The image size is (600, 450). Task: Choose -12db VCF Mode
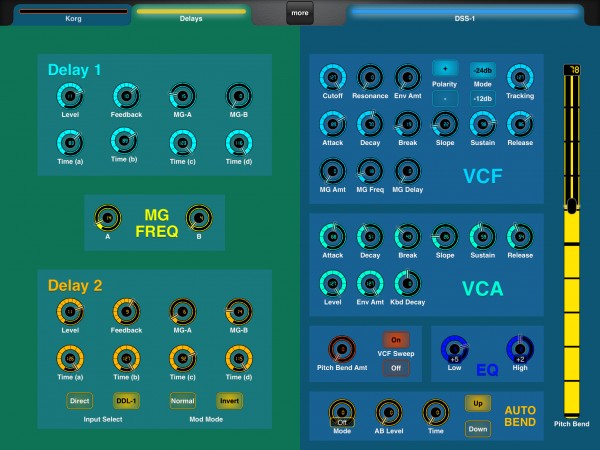coord(483,98)
